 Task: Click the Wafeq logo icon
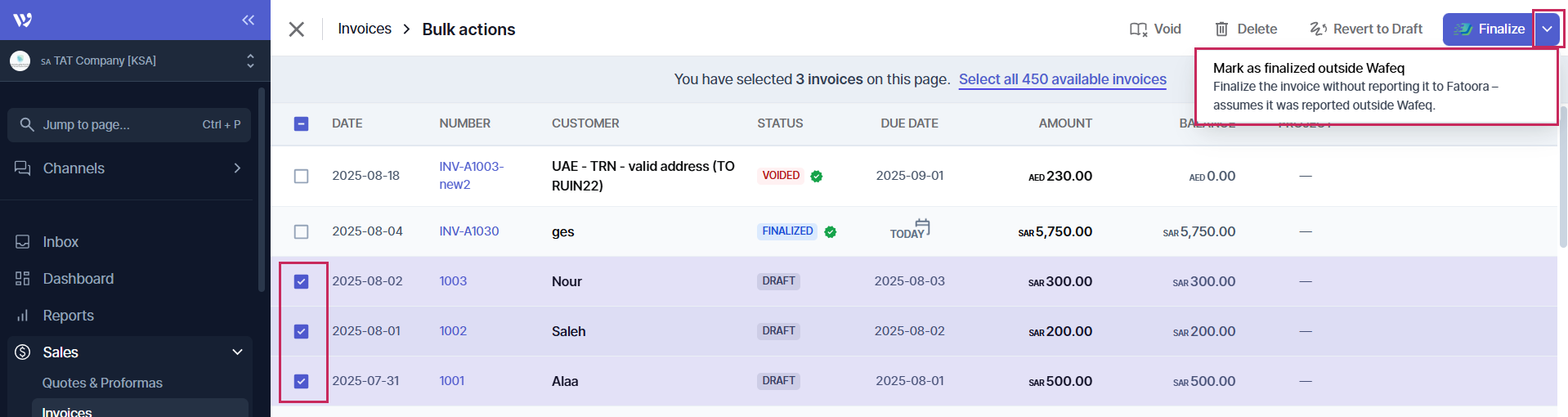click(x=23, y=20)
